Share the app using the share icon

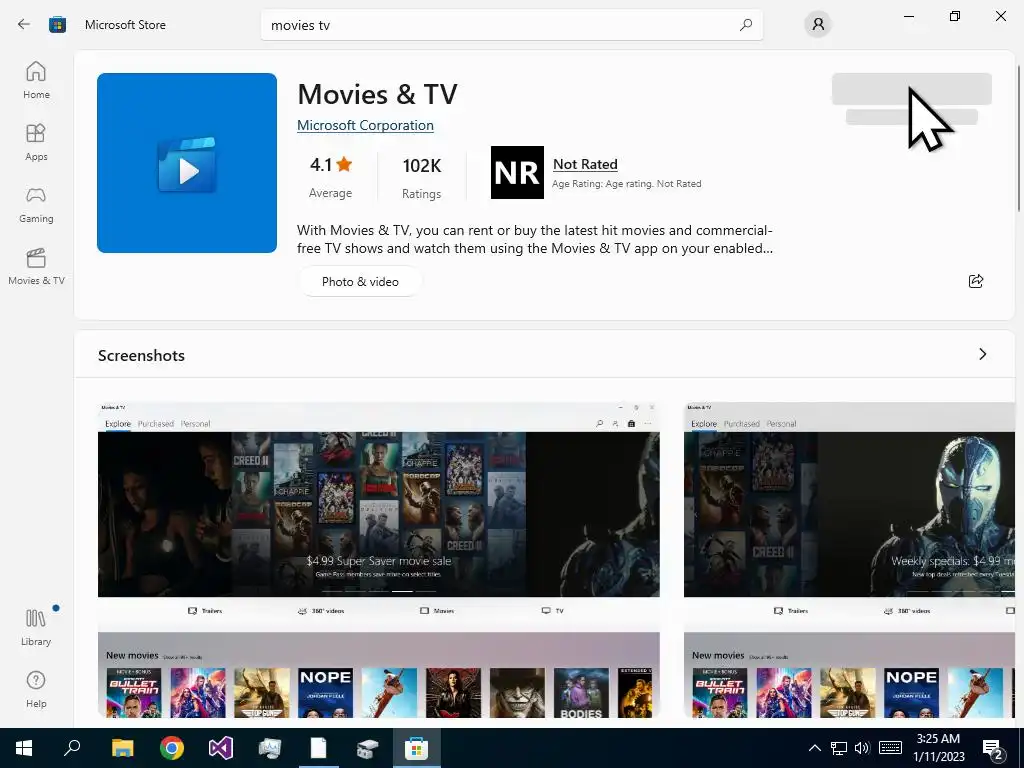click(x=976, y=281)
